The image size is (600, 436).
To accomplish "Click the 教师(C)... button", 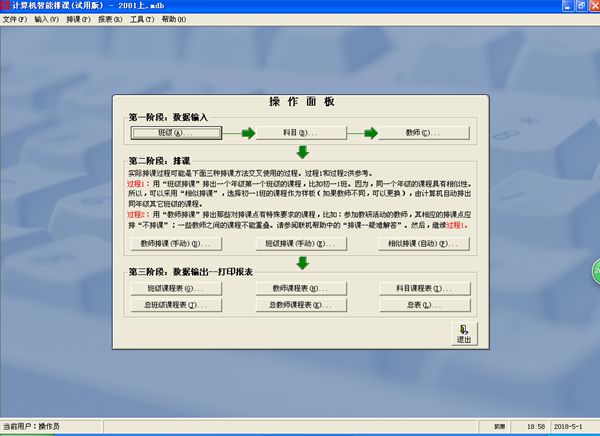I will click(x=424, y=133).
